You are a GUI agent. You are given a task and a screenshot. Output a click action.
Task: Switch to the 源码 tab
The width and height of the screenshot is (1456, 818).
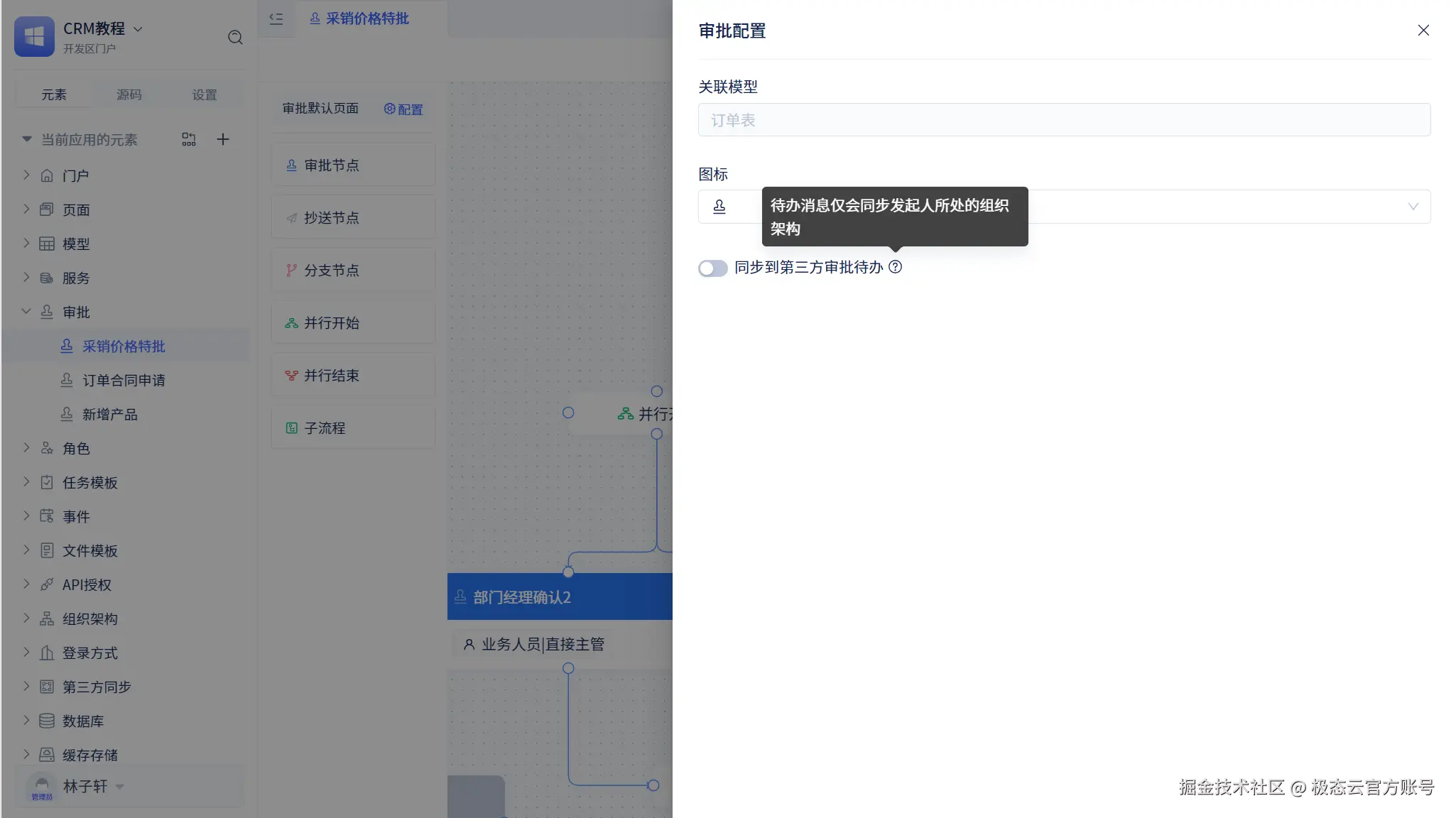point(129,94)
